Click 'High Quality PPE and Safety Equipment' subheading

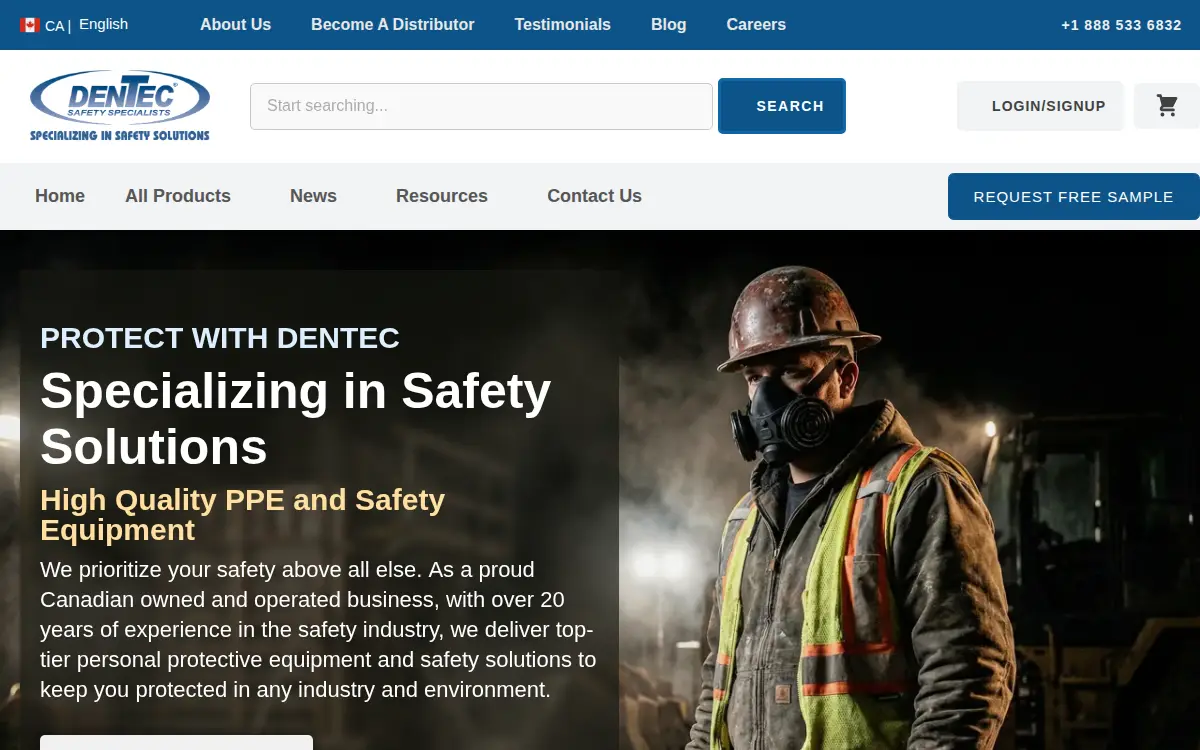[x=243, y=514]
